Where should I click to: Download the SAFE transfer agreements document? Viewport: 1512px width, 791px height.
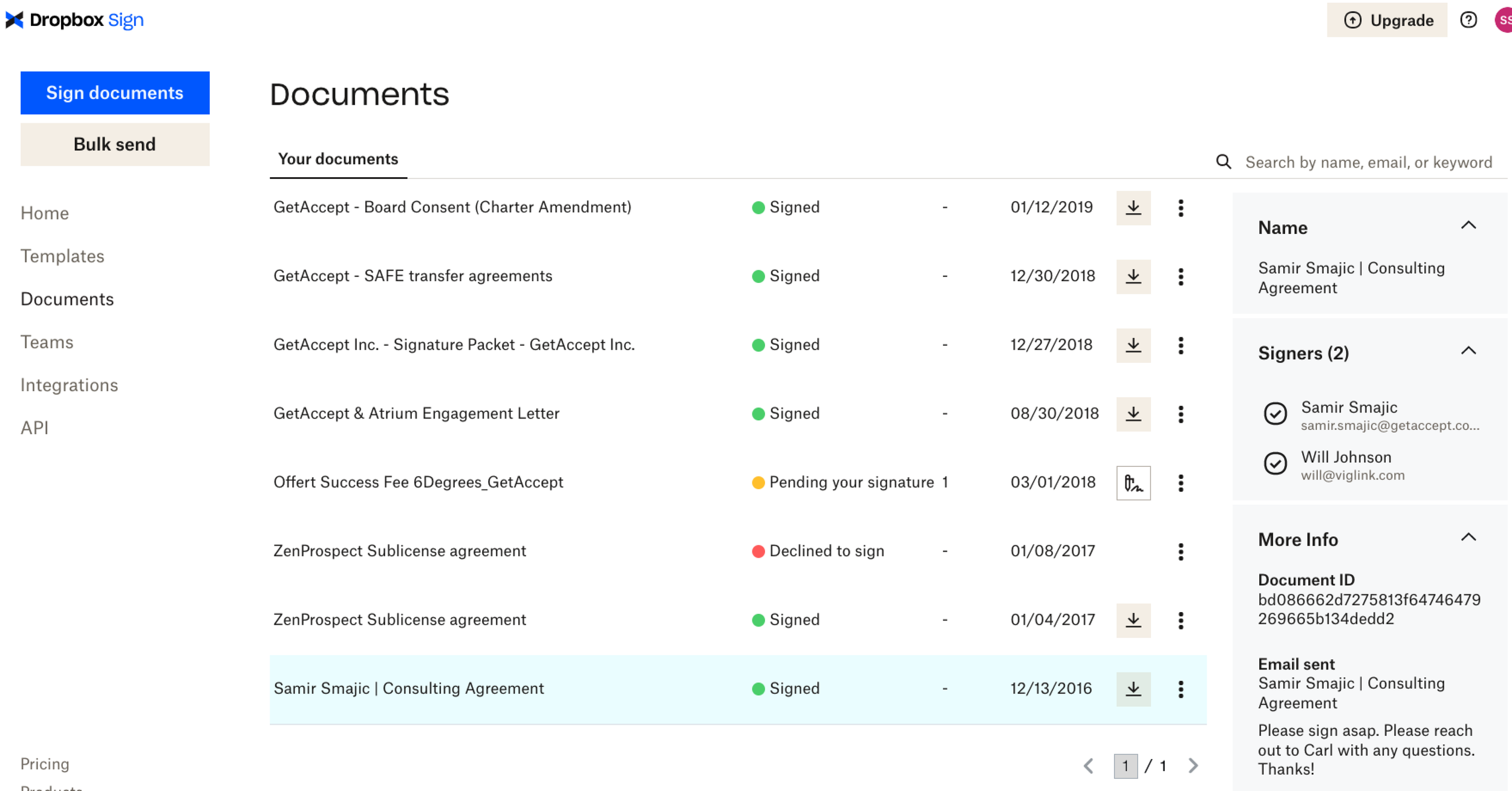click(x=1133, y=277)
